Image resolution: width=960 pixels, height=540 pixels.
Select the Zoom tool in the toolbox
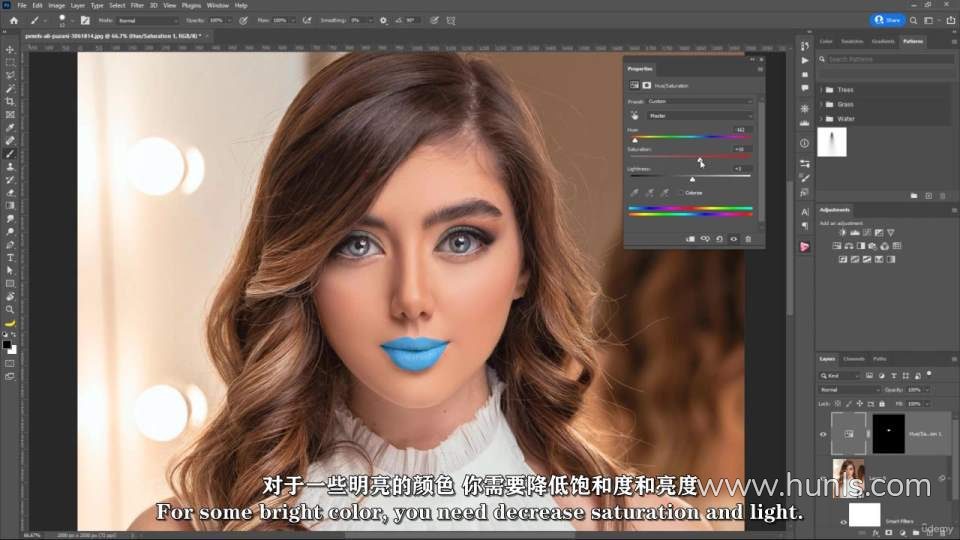click(x=10, y=310)
